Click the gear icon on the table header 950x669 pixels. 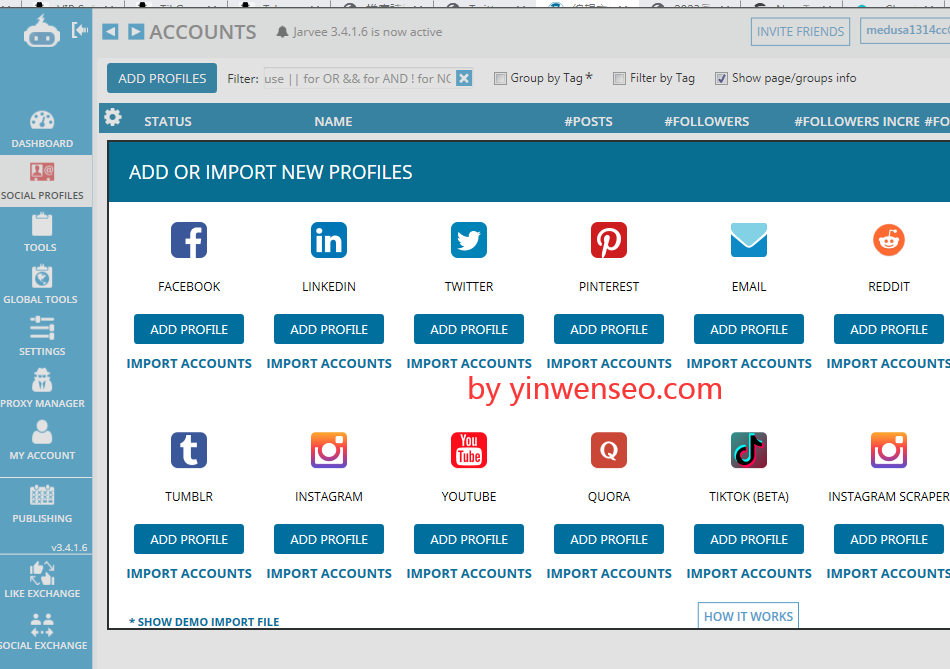pos(112,117)
